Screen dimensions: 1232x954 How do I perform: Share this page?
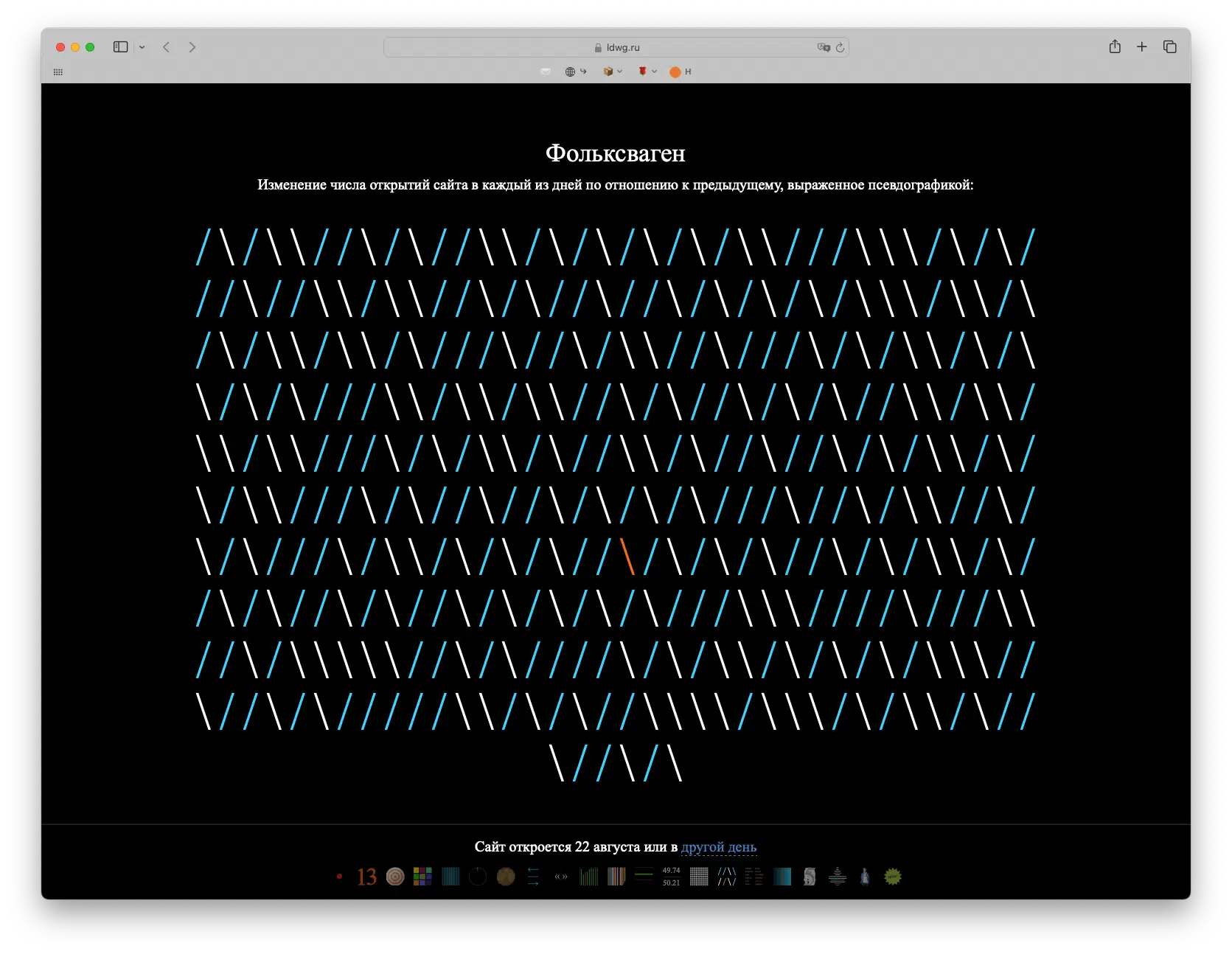1115,46
